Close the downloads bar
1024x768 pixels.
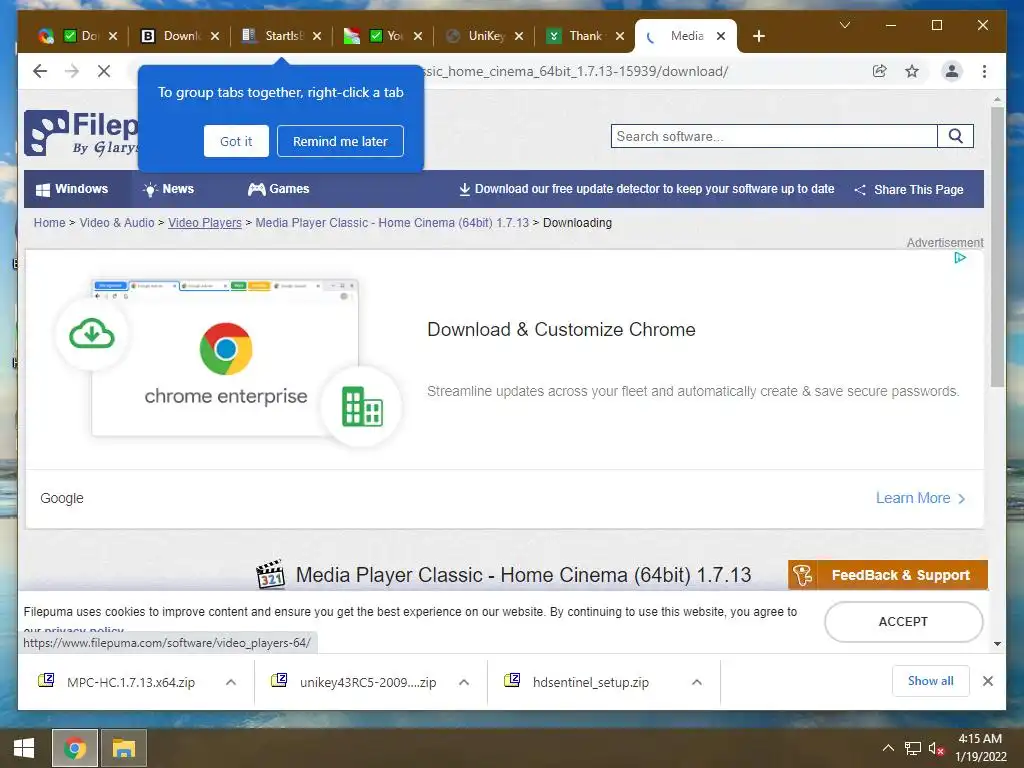[x=987, y=681]
